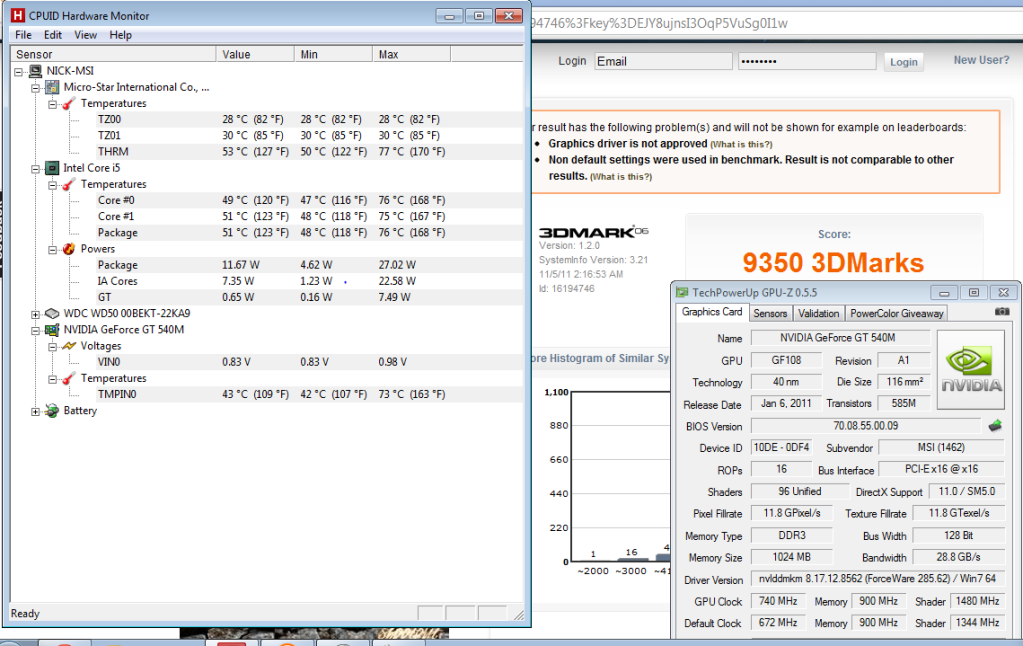
Task: Expand the WDC WD50 hard drive node
Action: point(37,313)
